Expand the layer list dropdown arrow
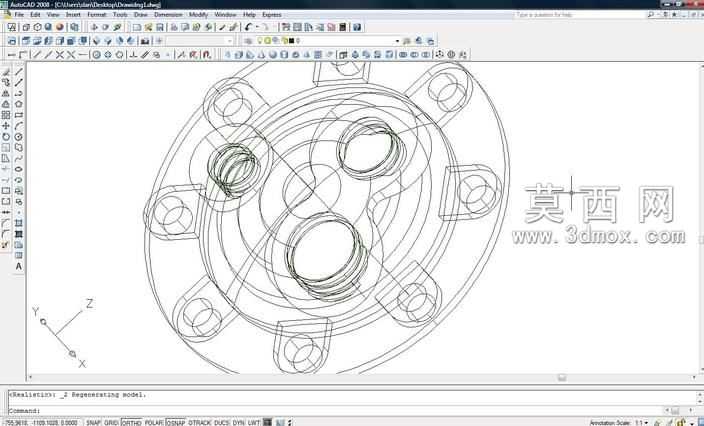The image size is (704, 426). [397, 41]
